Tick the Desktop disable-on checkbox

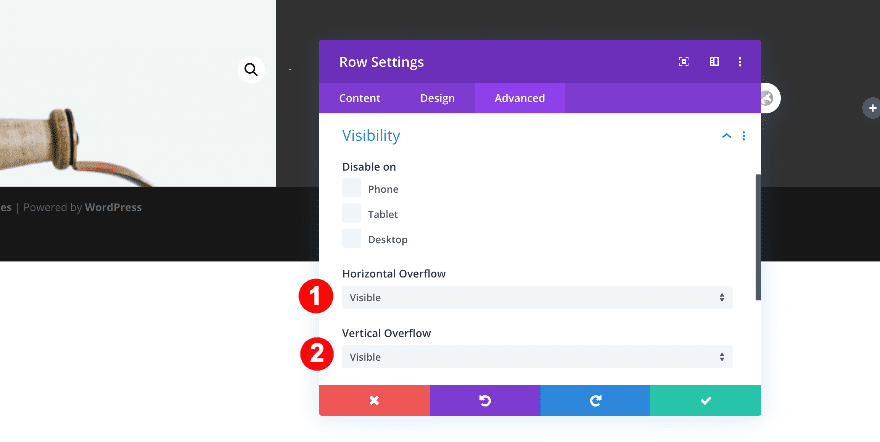pyautogui.click(x=352, y=238)
